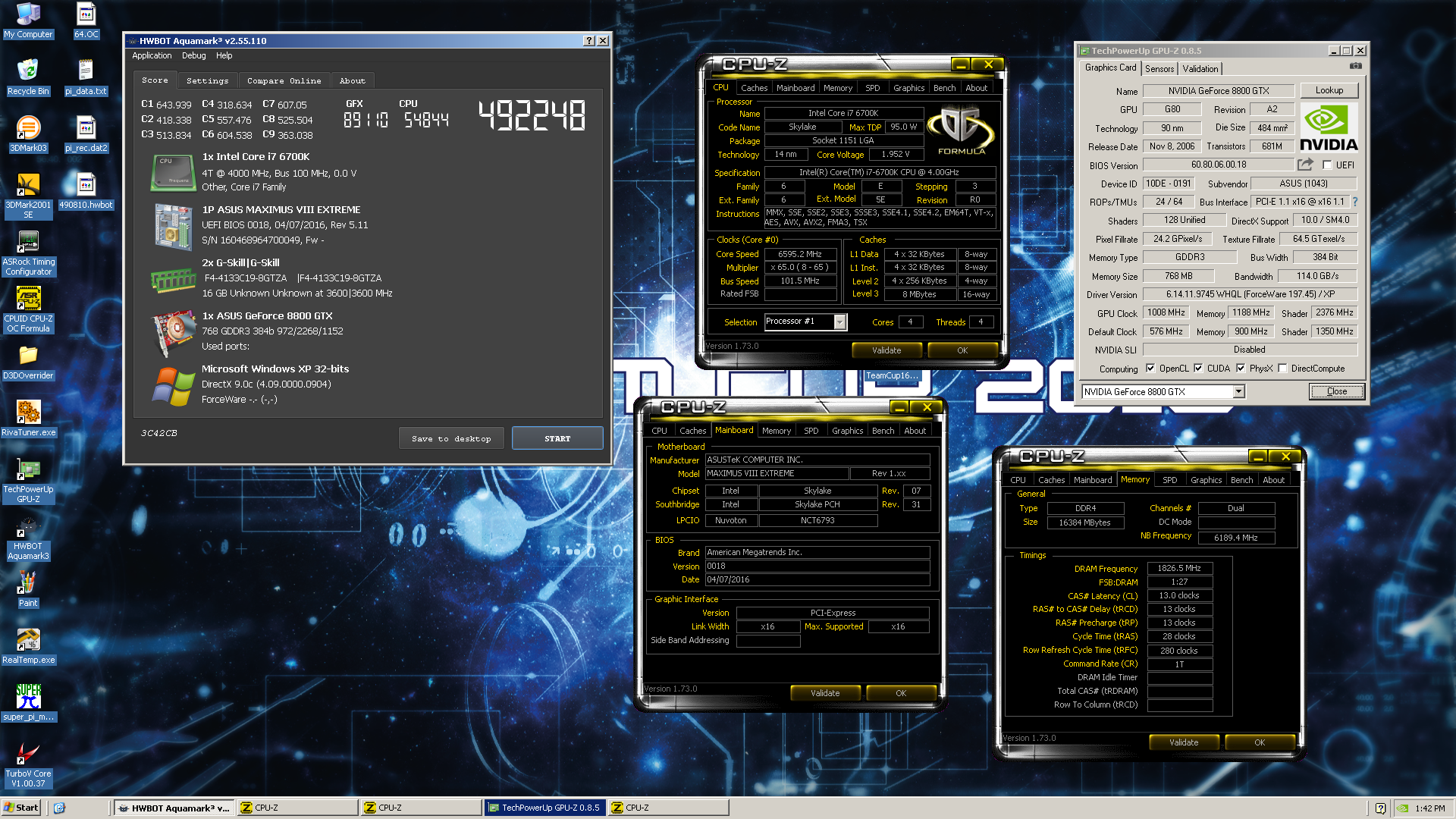This screenshot has width=1456, height=819.
Task: Click Close button in GPU-Z
Action: [1336, 391]
